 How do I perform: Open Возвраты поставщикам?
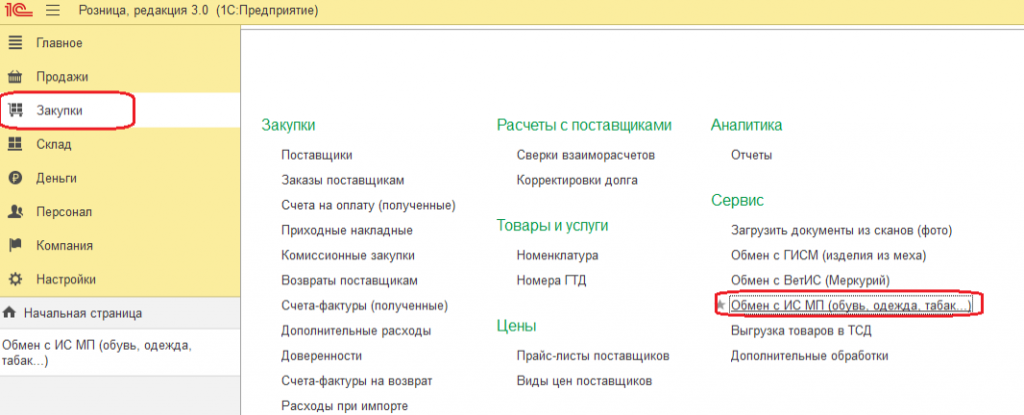[349, 280]
